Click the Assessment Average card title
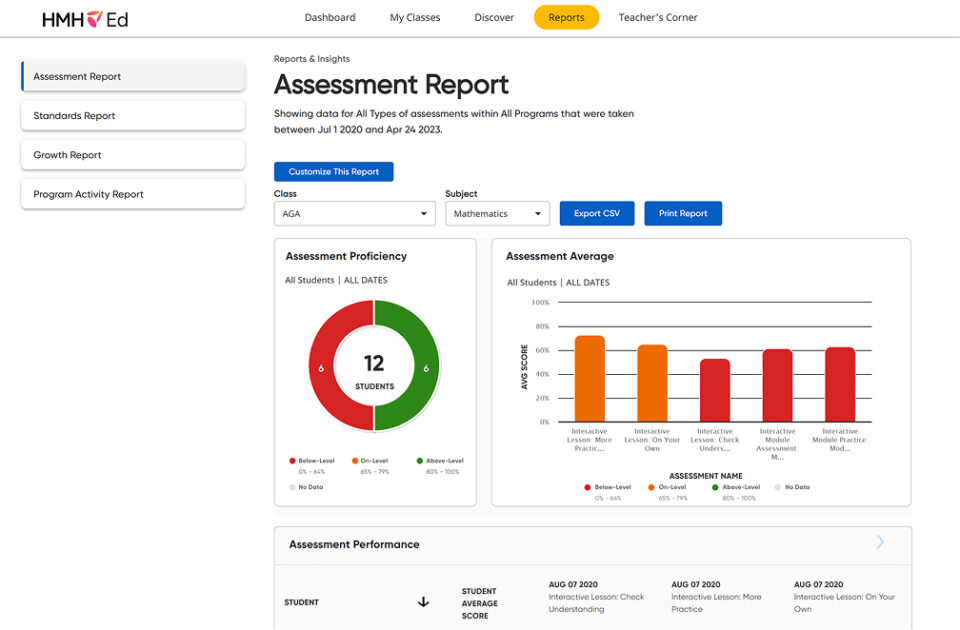This screenshot has width=960, height=630. click(x=560, y=256)
